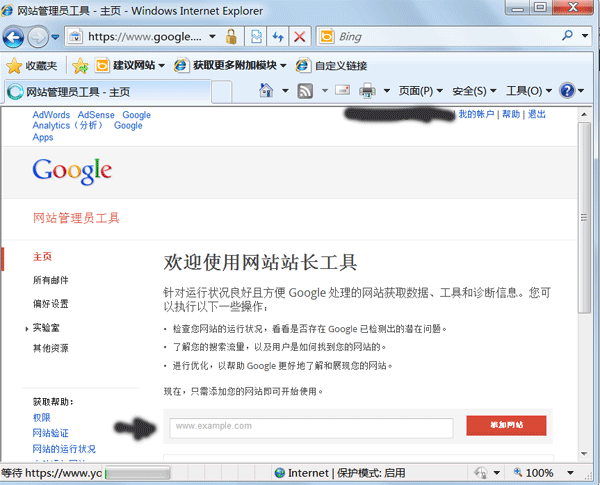Expand the 安全(S) dropdown menu
Viewport: 600px width, 485px height.
(474, 91)
